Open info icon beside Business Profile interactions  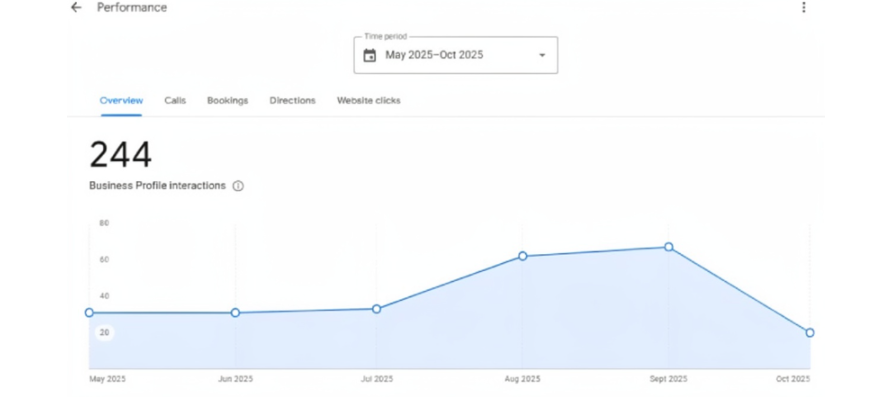coord(238,186)
